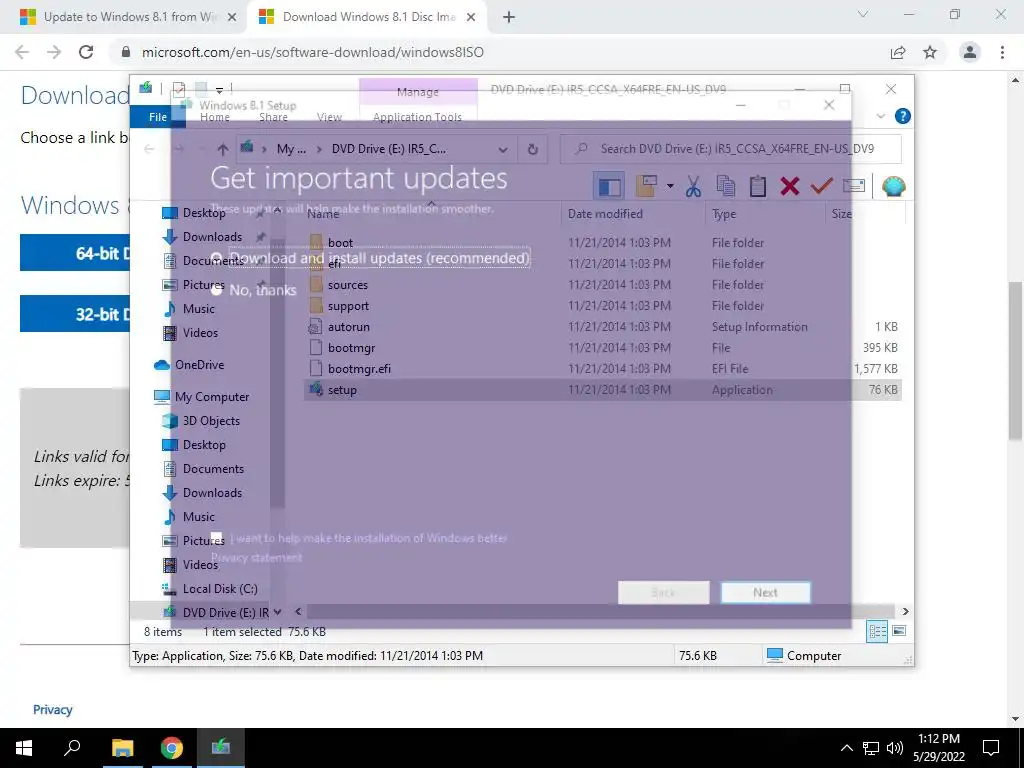Viewport: 1024px width, 768px height.
Task: Open Explorer help question mark icon
Action: [x=903, y=116]
